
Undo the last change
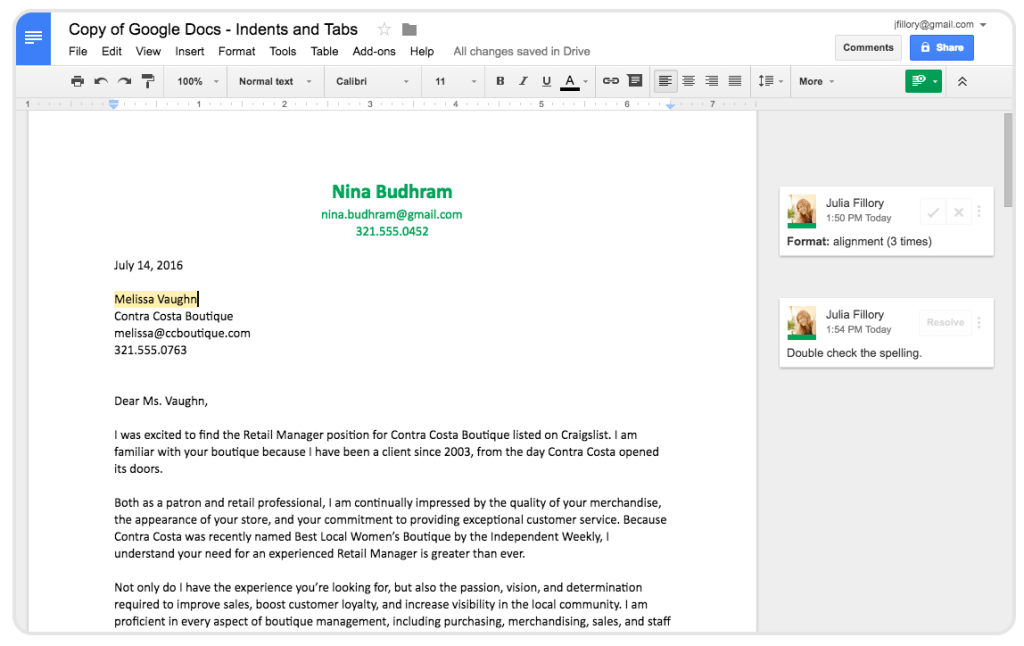[99, 81]
